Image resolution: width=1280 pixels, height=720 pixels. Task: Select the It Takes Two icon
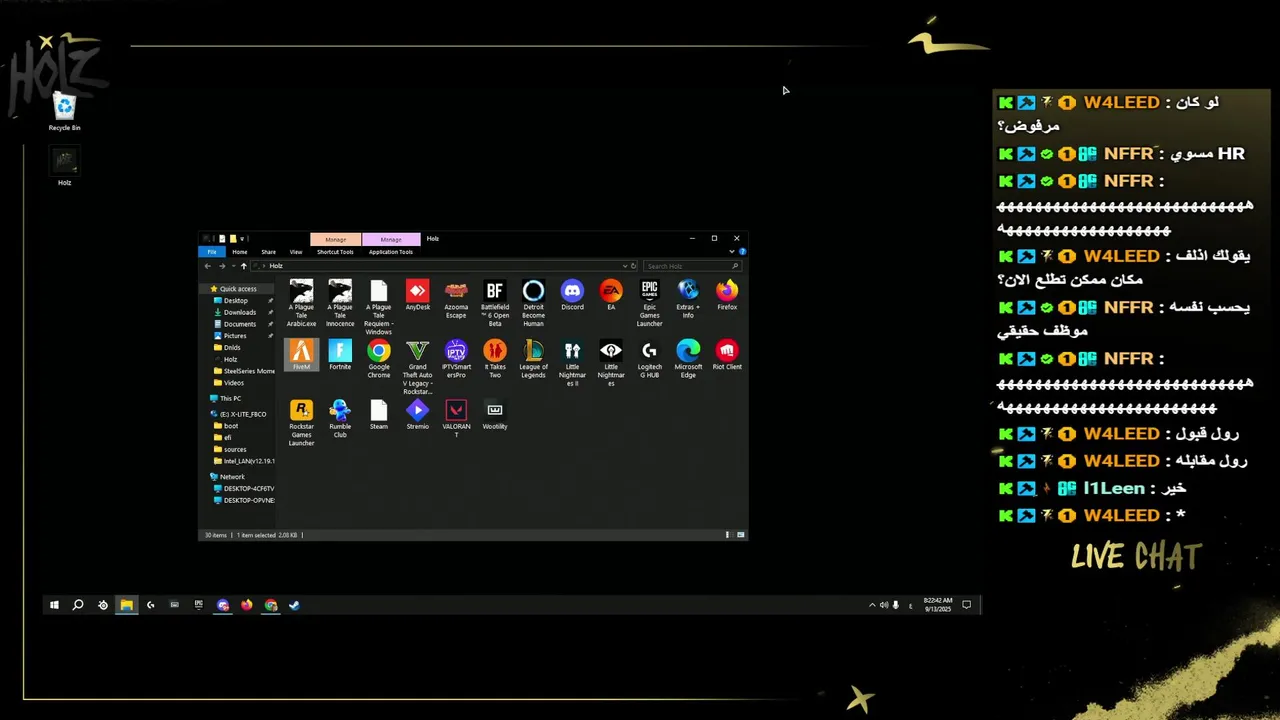[495, 358]
